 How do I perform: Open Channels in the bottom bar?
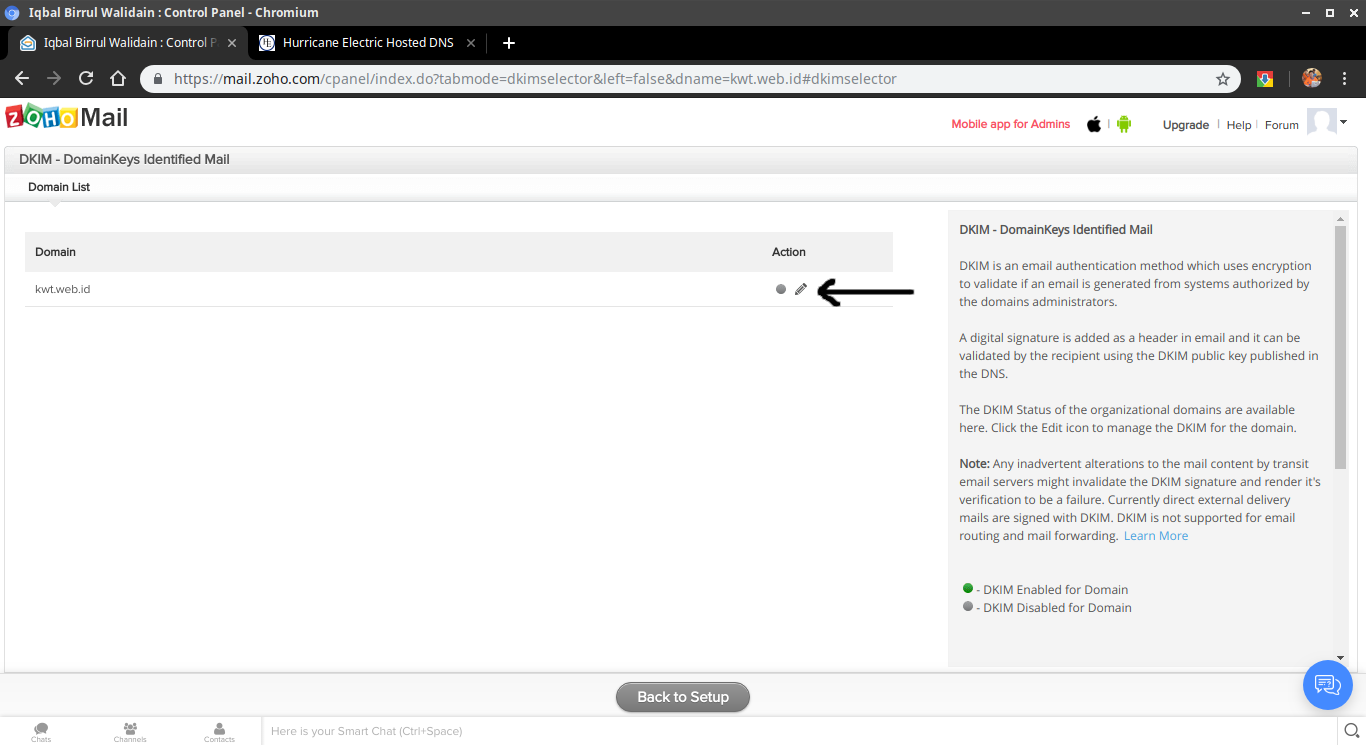(130, 732)
